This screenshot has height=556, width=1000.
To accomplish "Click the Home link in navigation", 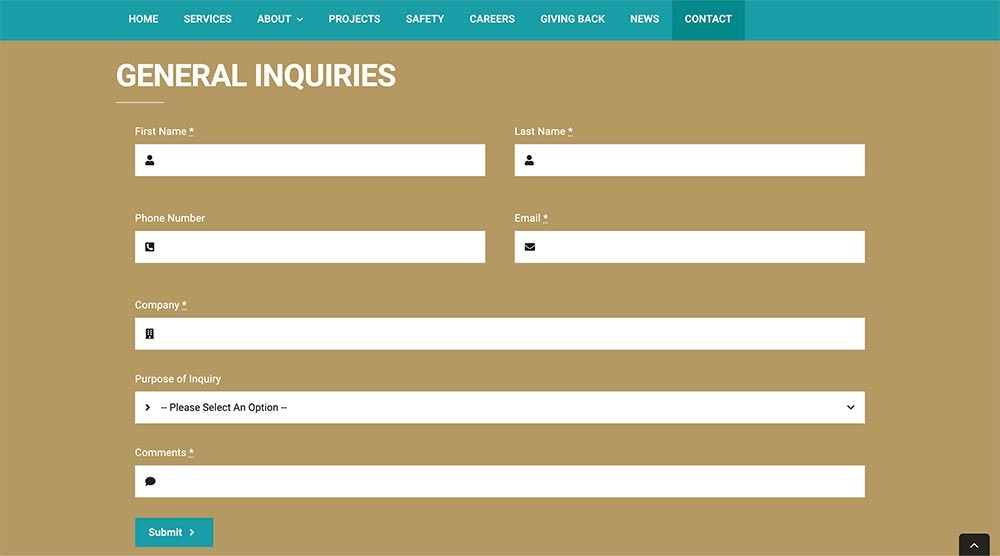I will point(143,19).
